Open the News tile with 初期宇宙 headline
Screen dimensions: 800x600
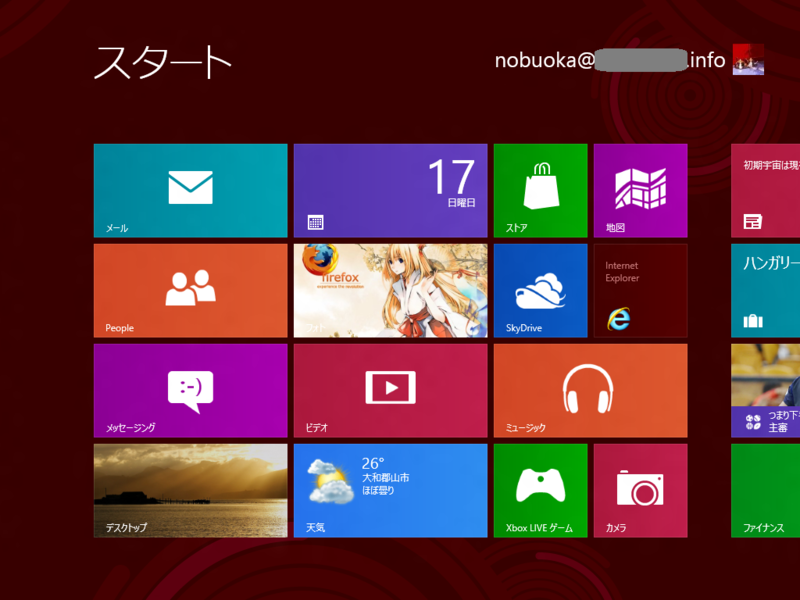(765, 190)
